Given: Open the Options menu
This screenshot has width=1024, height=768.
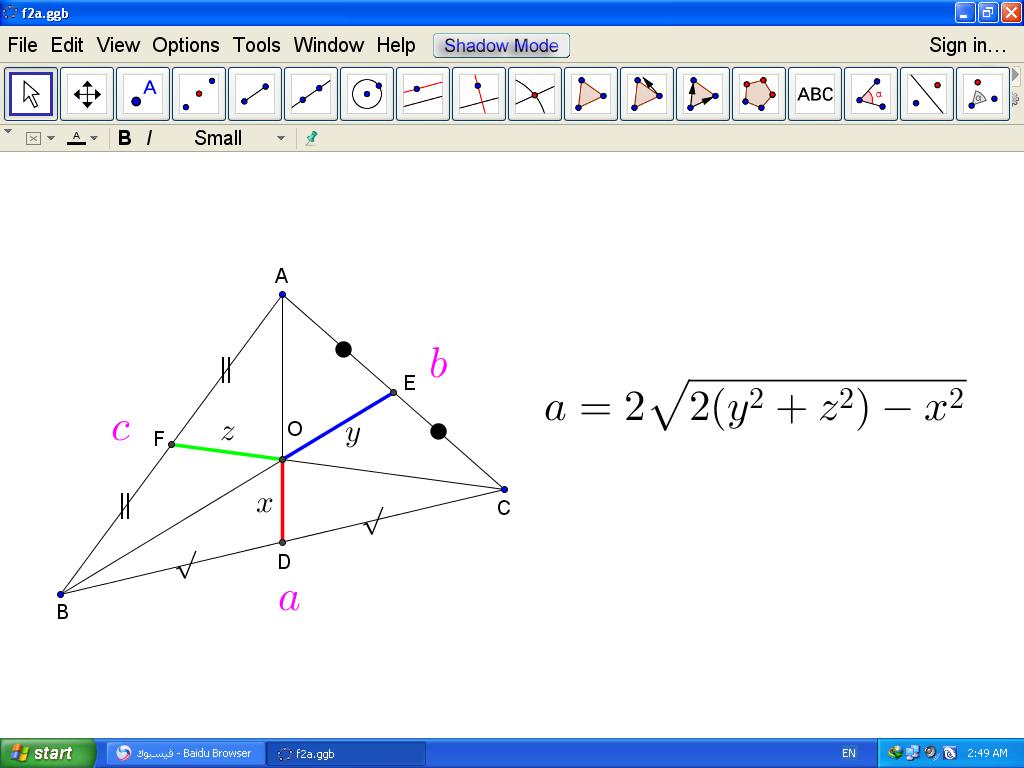Looking at the screenshot, I should 185,45.
